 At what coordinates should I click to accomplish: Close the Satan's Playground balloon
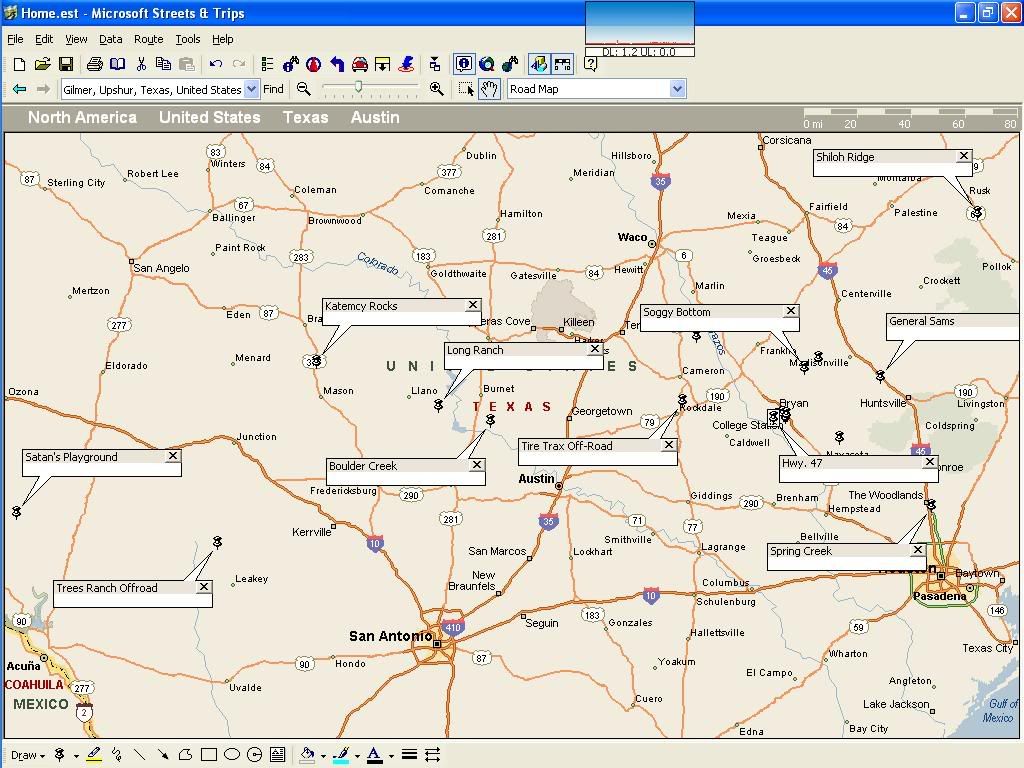coord(172,456)
